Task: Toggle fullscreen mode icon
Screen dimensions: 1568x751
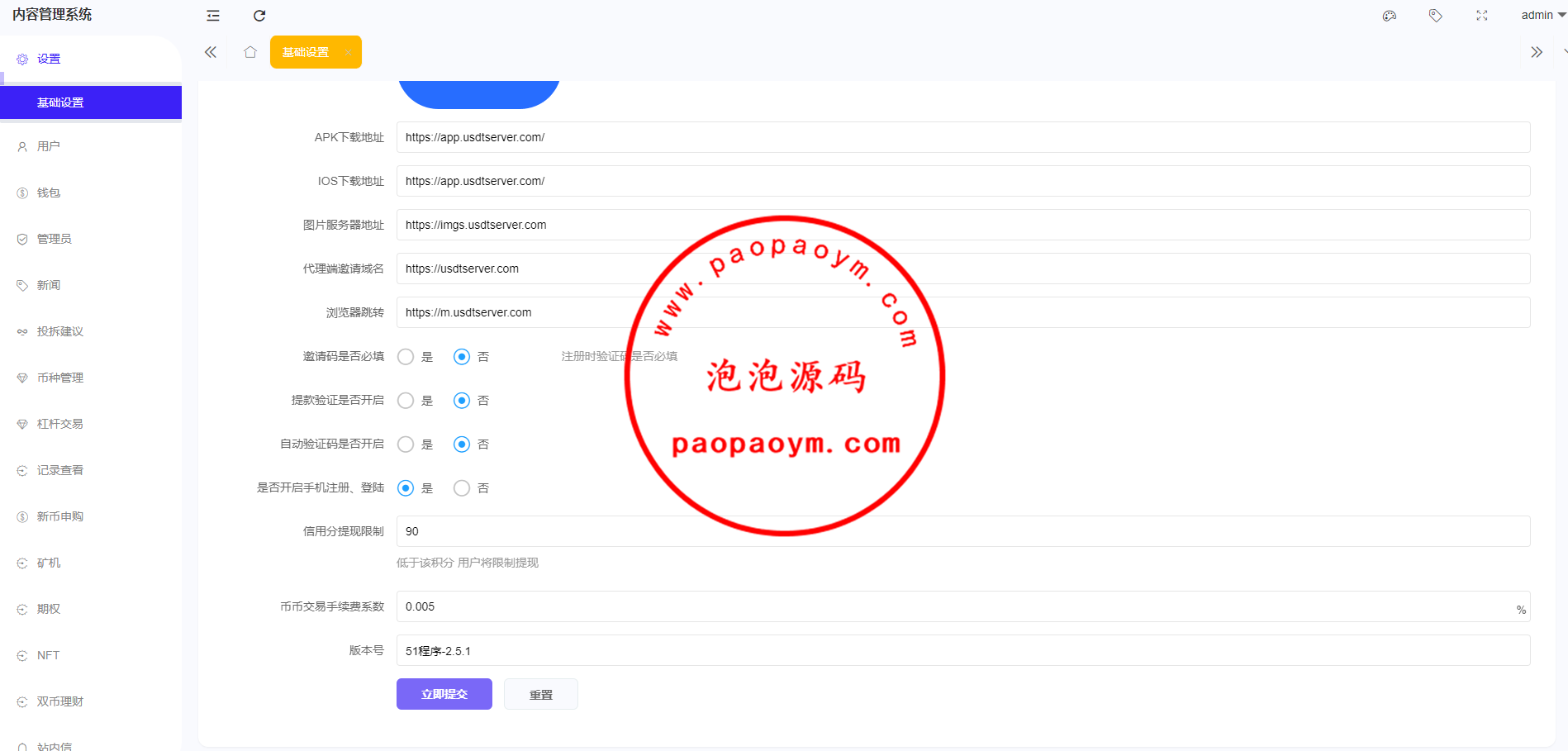Action: click(1482, 16)
